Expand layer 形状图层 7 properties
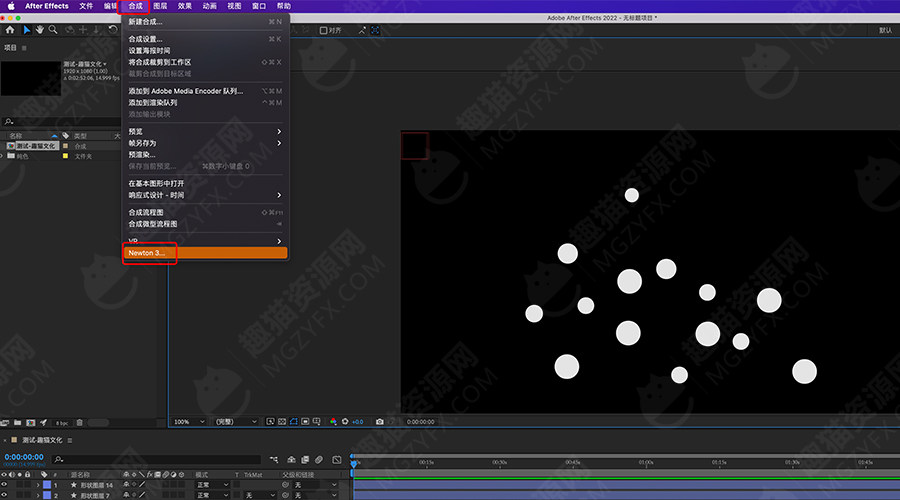 [38, 495]
